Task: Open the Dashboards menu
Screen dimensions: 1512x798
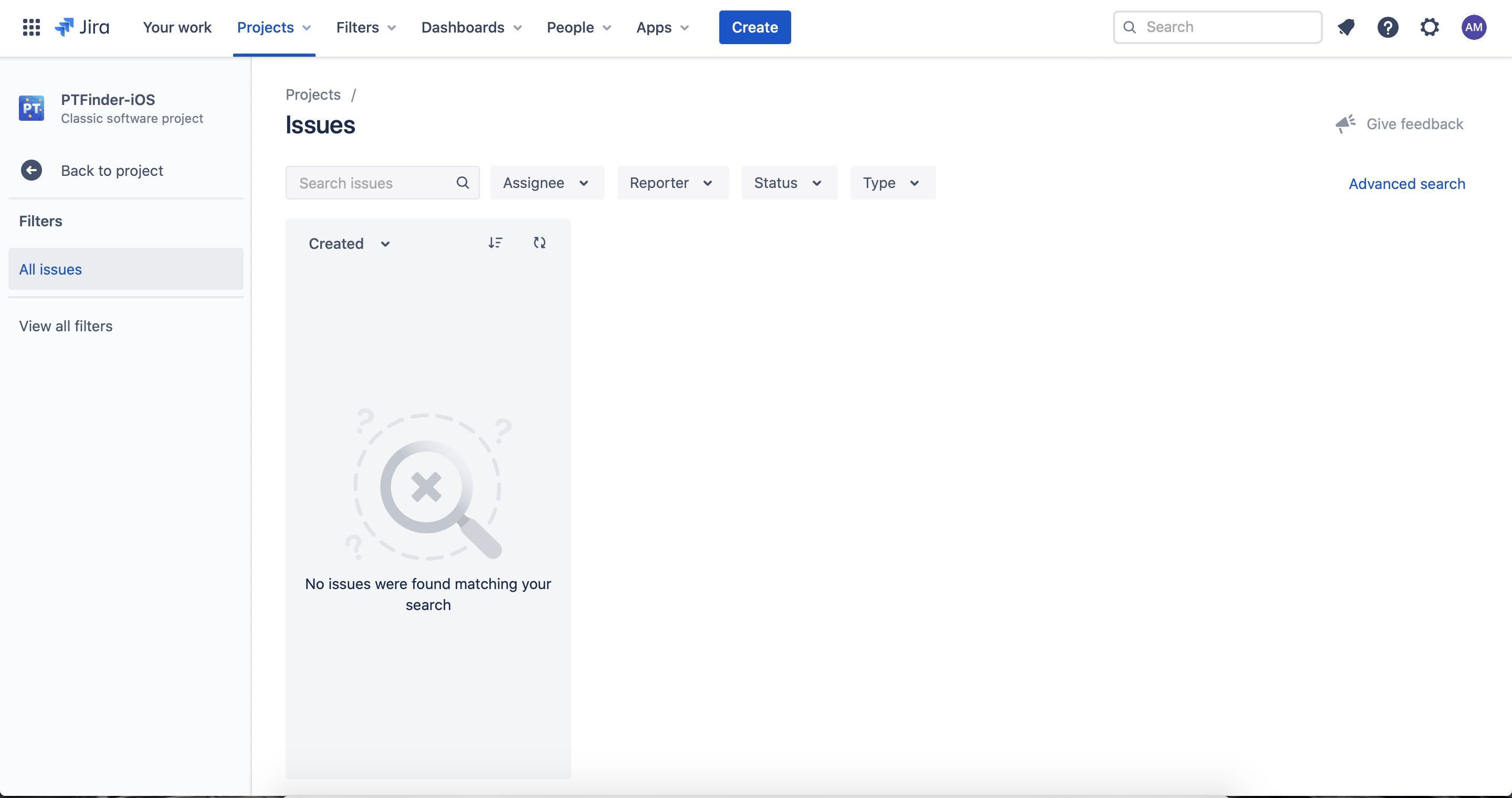Action: tap(472, 28)
